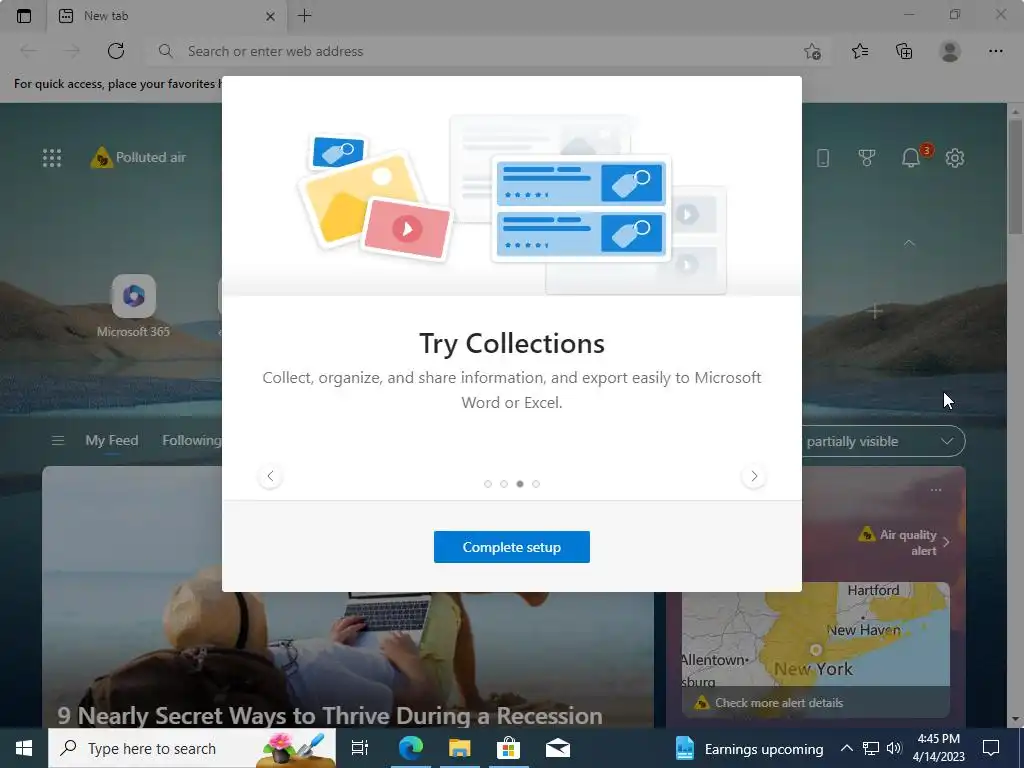The width and height of the screenshot is (1024, 768).
Task: Open the Rewards trophy icon
Action: coord(867,157)
